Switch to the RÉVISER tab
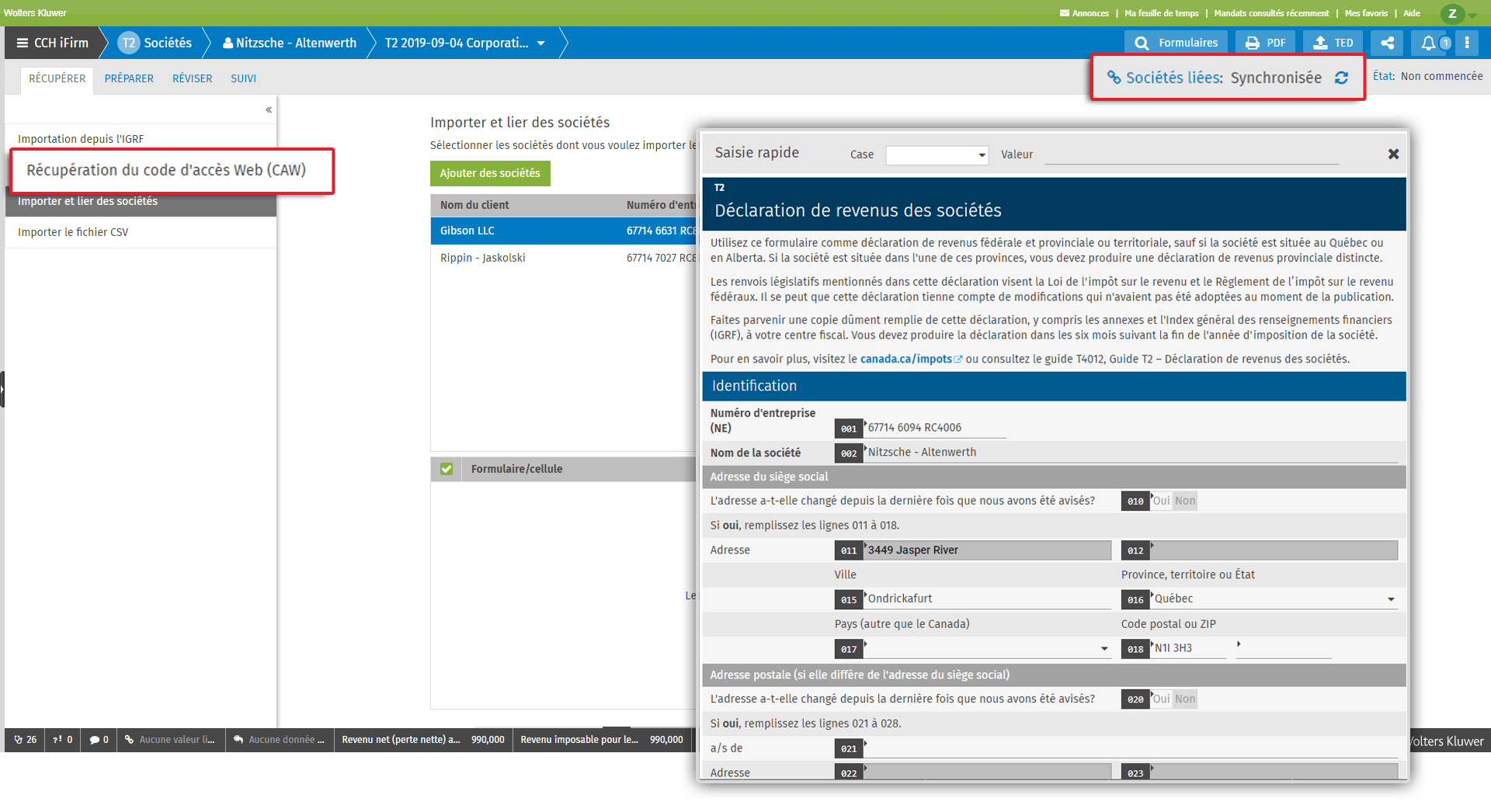This screenshot has width=1491, height=812. point(192,78)
